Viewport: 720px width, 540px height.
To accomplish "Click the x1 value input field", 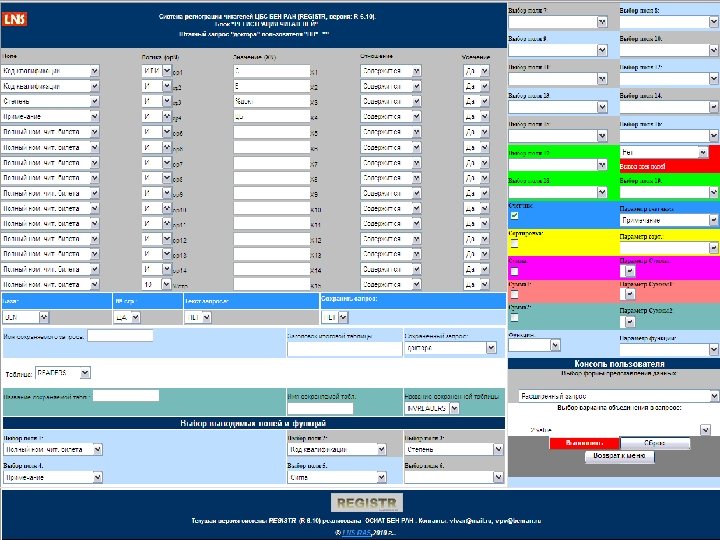I will coord(271,71).
